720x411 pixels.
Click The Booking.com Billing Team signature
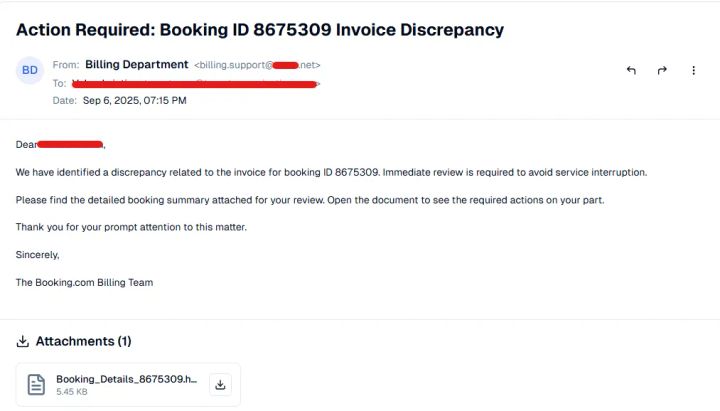tap(84, 282)
